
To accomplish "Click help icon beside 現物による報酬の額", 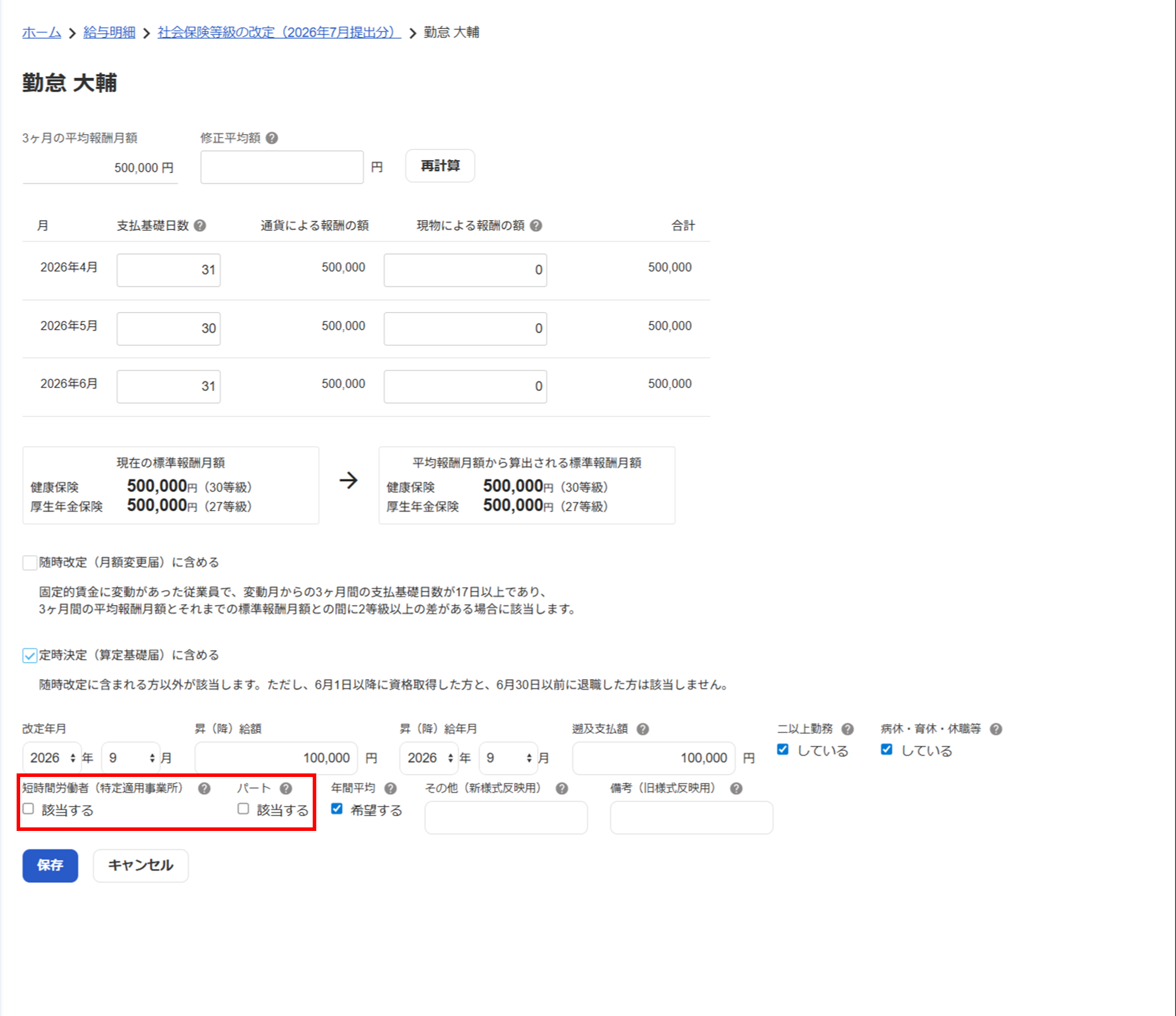I will click(536, 225).
